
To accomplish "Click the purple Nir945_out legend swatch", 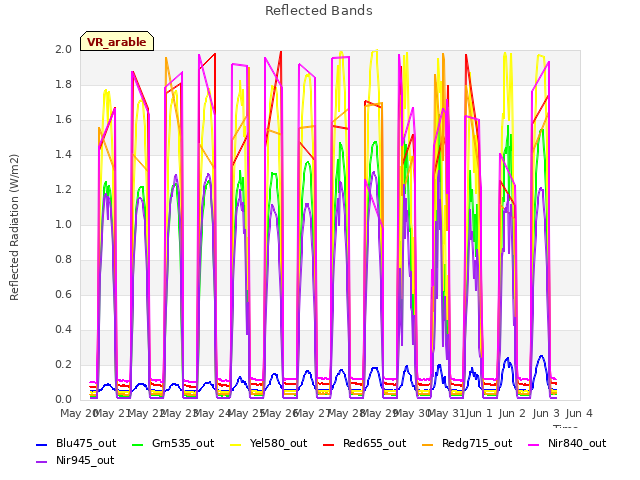I will [42, 462].
